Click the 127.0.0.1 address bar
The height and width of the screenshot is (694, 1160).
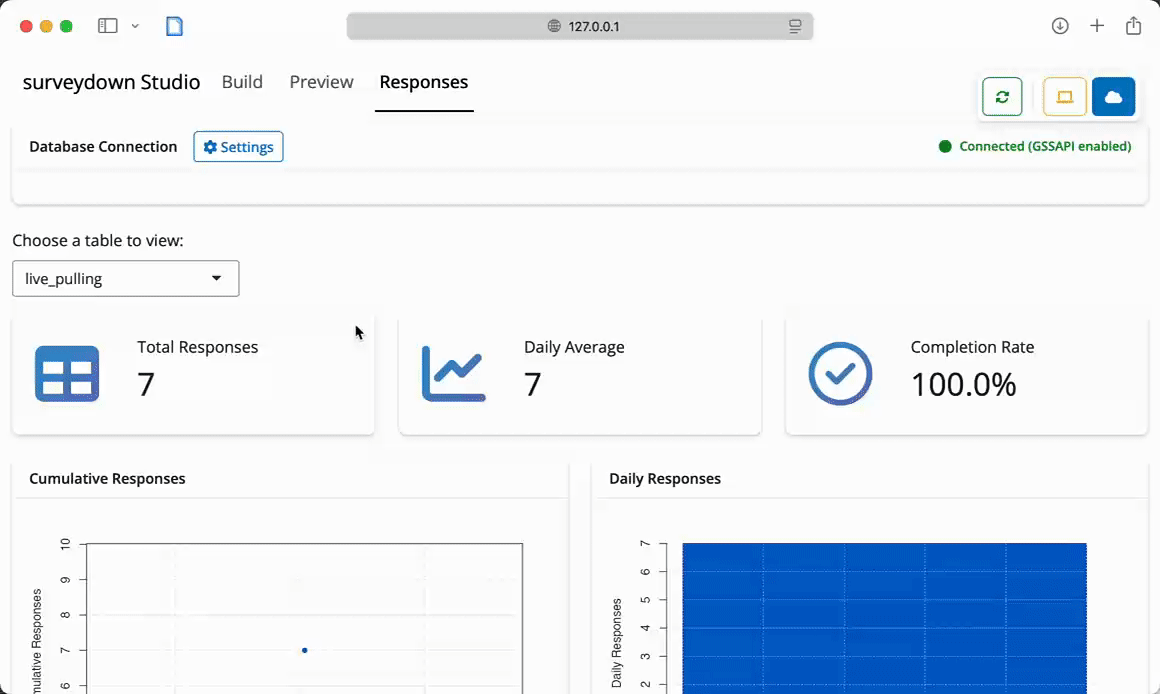[x=580, y=26]
